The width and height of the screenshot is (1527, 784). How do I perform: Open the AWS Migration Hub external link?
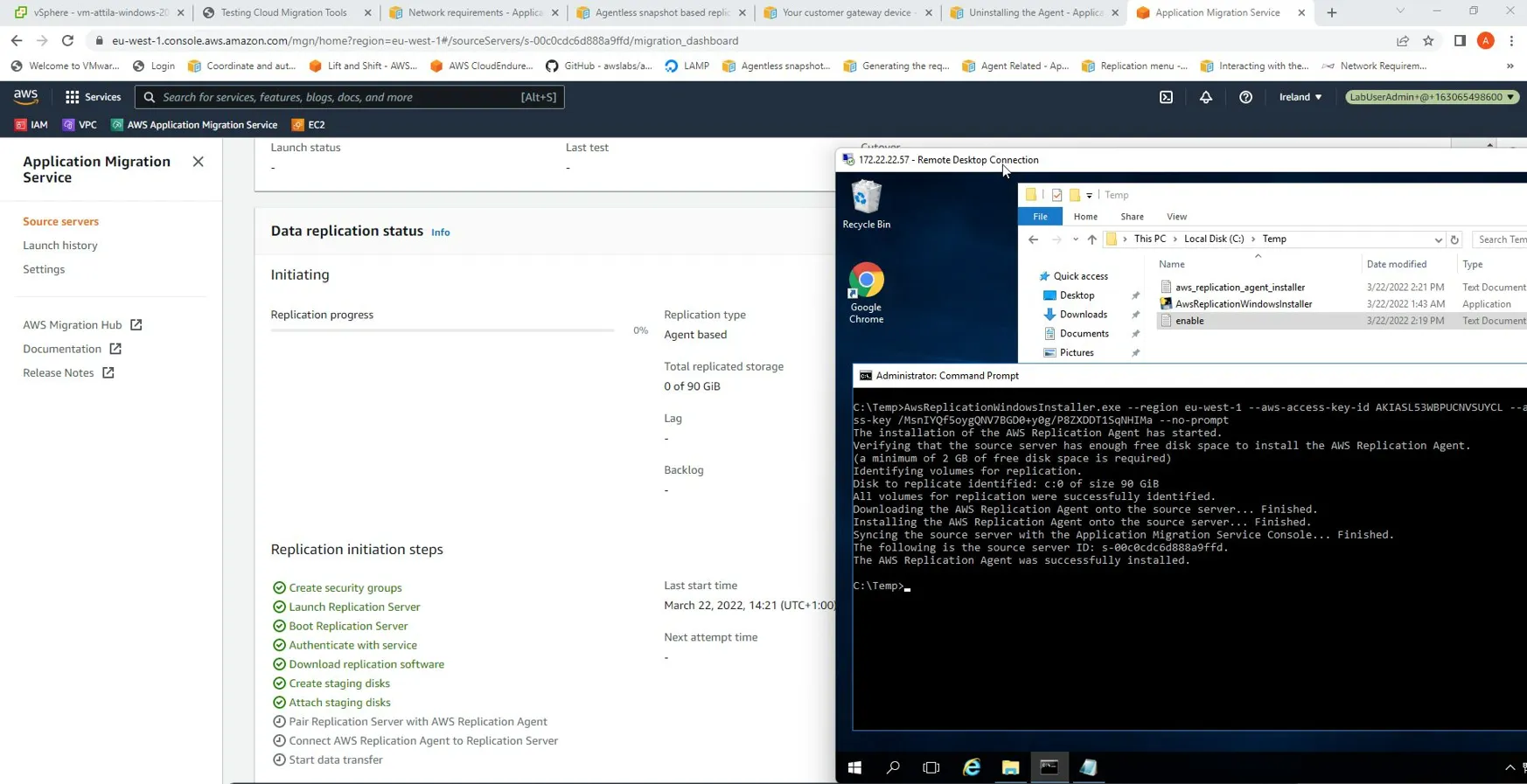pyautogui.click(x=82, y=325)
